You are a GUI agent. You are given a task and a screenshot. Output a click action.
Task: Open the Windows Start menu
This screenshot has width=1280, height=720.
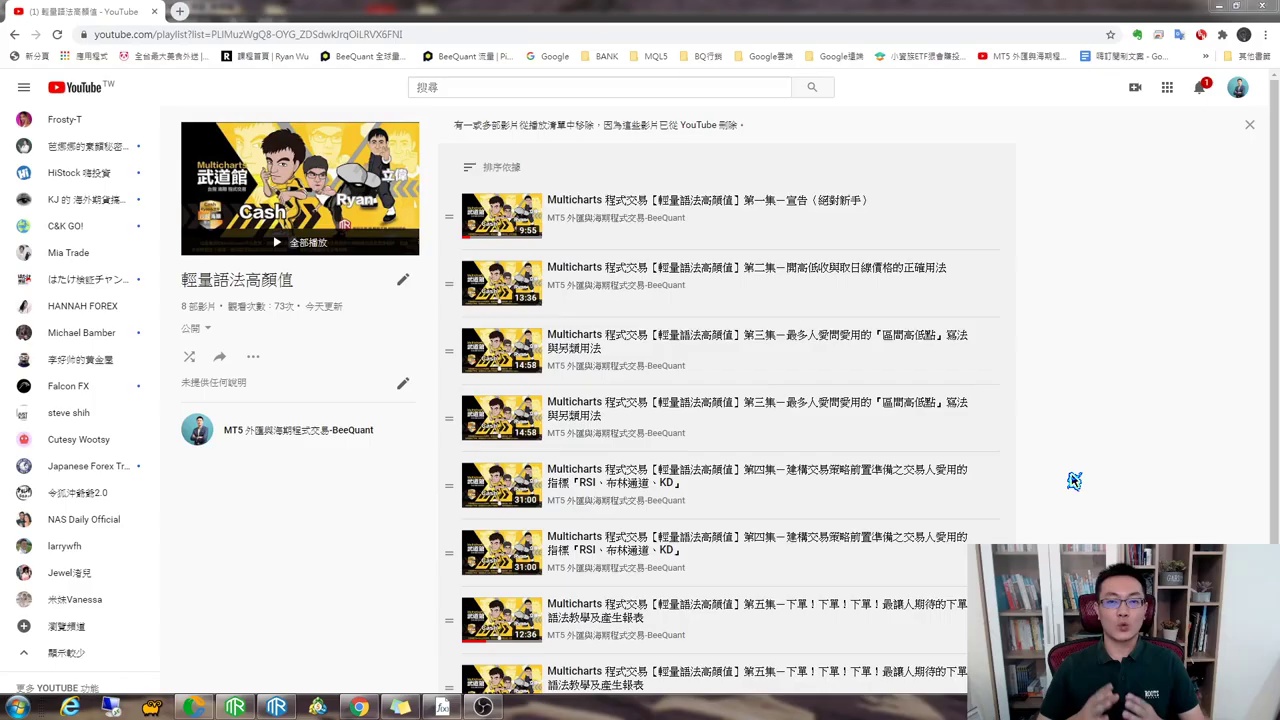click(17, 708)
